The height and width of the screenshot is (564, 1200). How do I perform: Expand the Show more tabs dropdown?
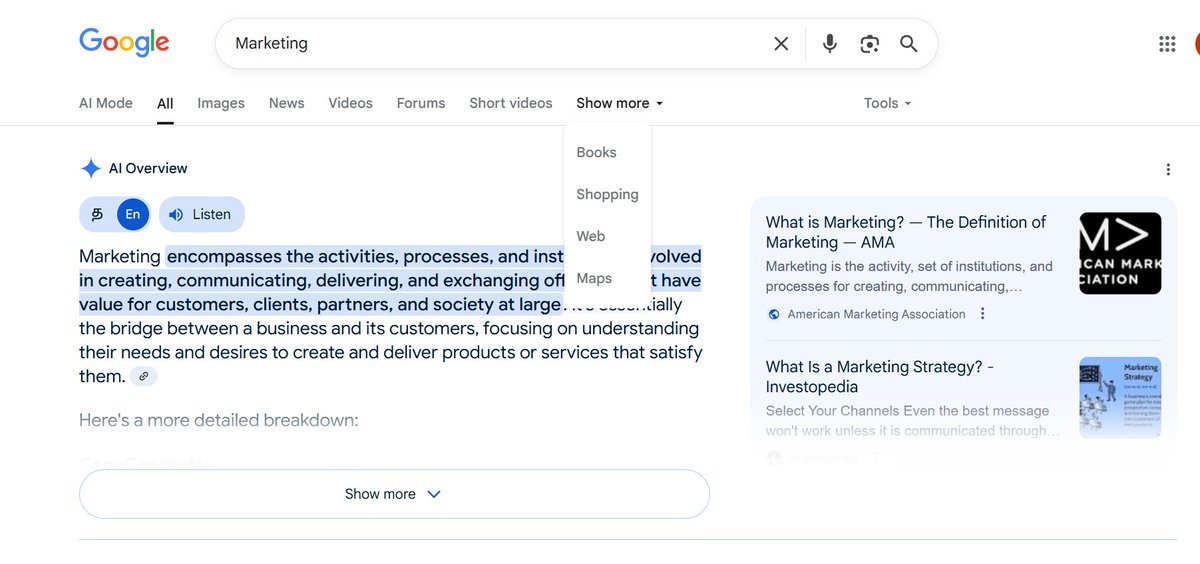click(x=619, y=103)
